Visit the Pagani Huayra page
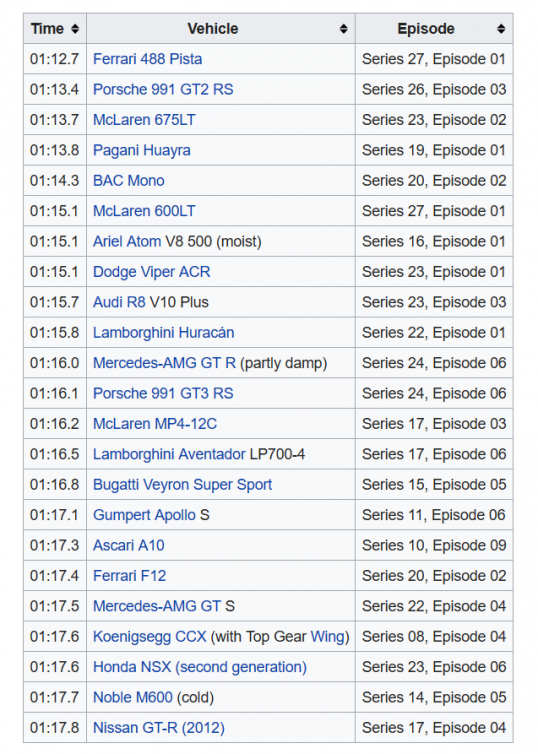This screenshot has height=754, width=538. click(142, 151)
